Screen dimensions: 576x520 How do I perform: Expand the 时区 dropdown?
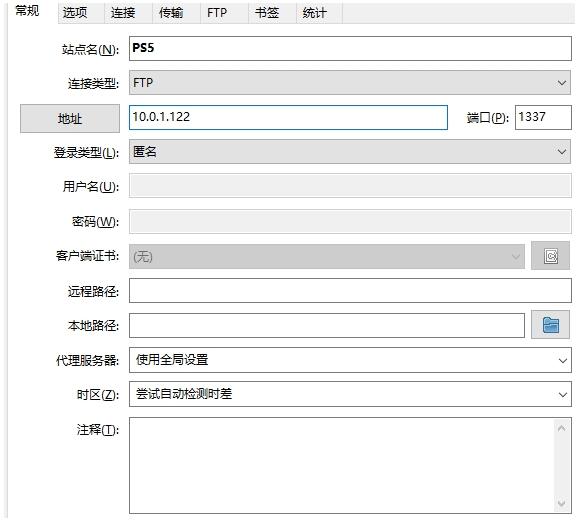(x=350, y=394)
